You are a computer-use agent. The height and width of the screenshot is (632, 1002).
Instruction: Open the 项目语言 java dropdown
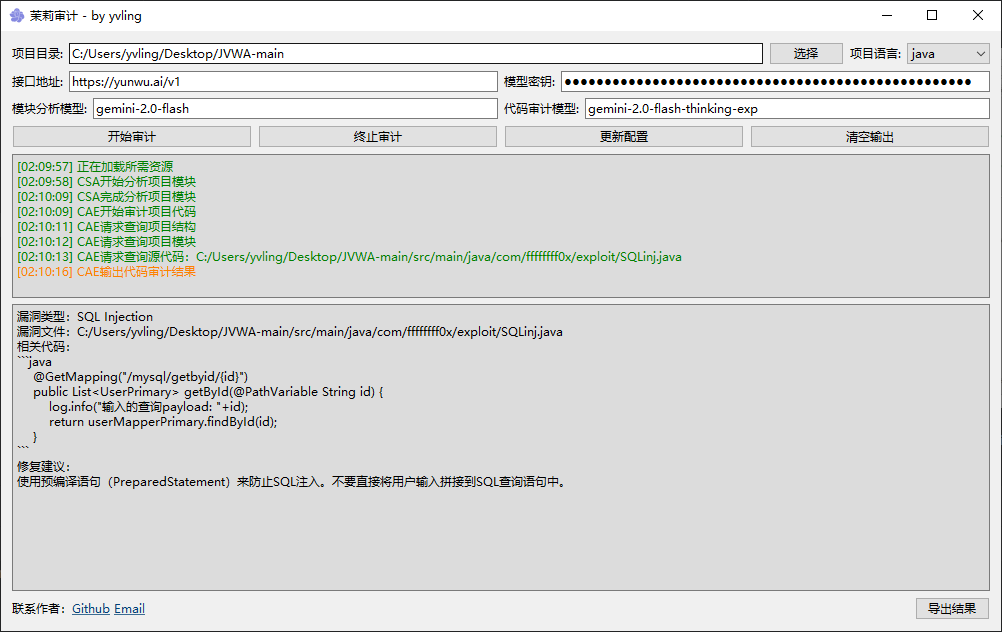pos(948,54)
